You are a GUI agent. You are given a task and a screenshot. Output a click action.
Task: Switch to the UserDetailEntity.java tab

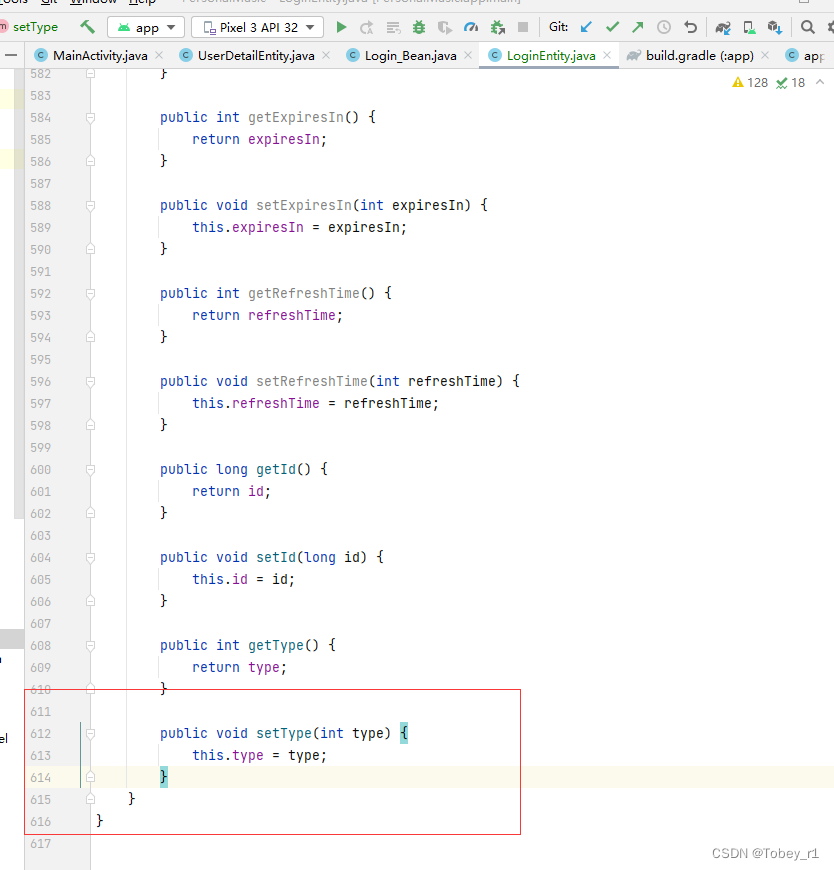click(x=256, y=55)
